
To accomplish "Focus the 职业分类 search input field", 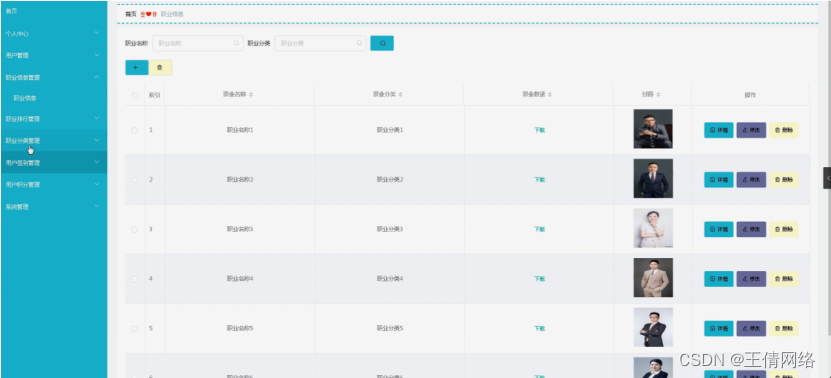I will point(321,43).
